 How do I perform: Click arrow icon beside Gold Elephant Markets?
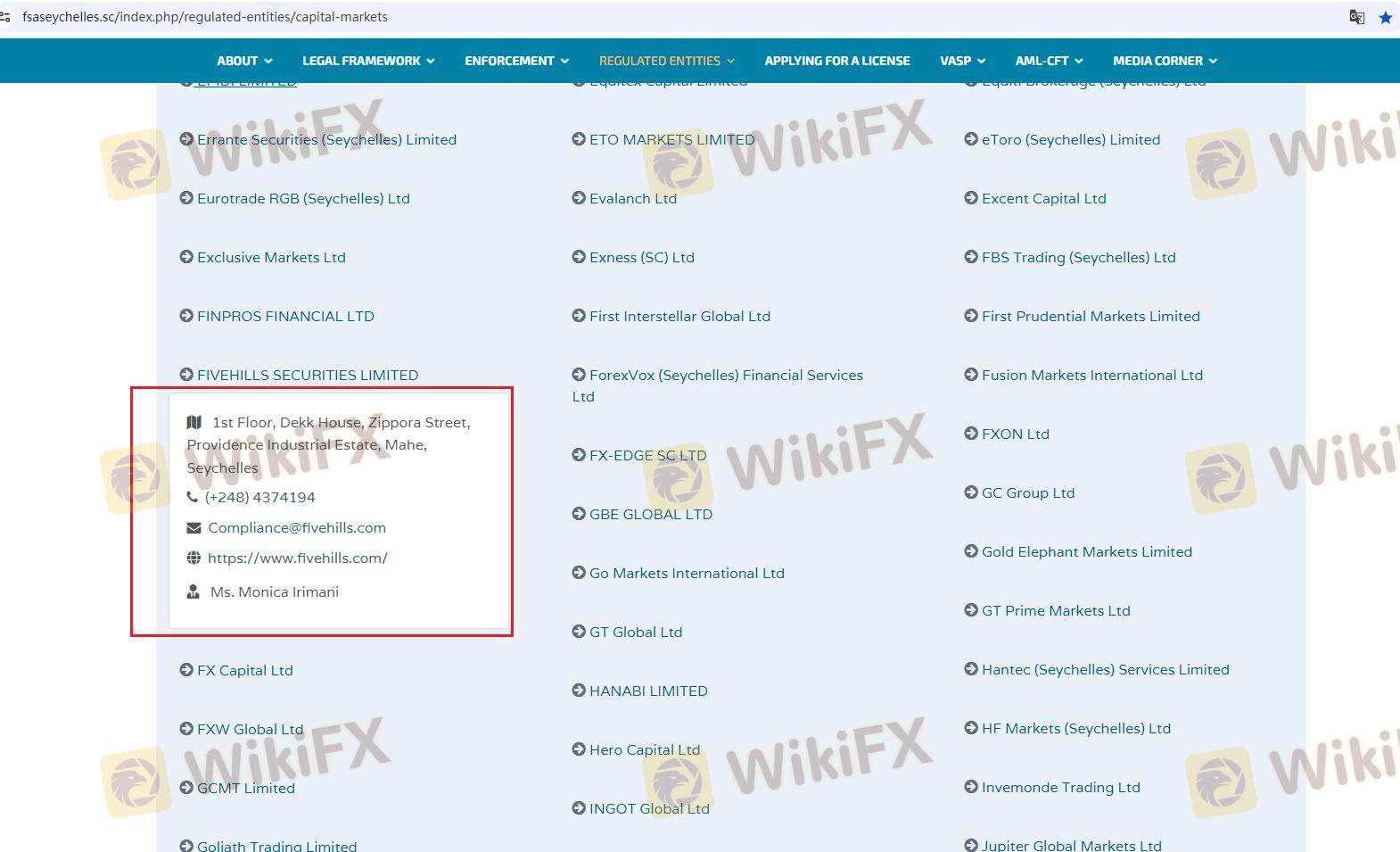click(971, 551)
